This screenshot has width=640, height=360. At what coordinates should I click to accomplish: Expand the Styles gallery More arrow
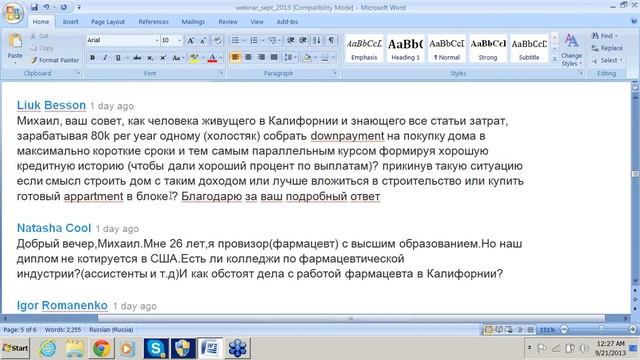point(554,60)
